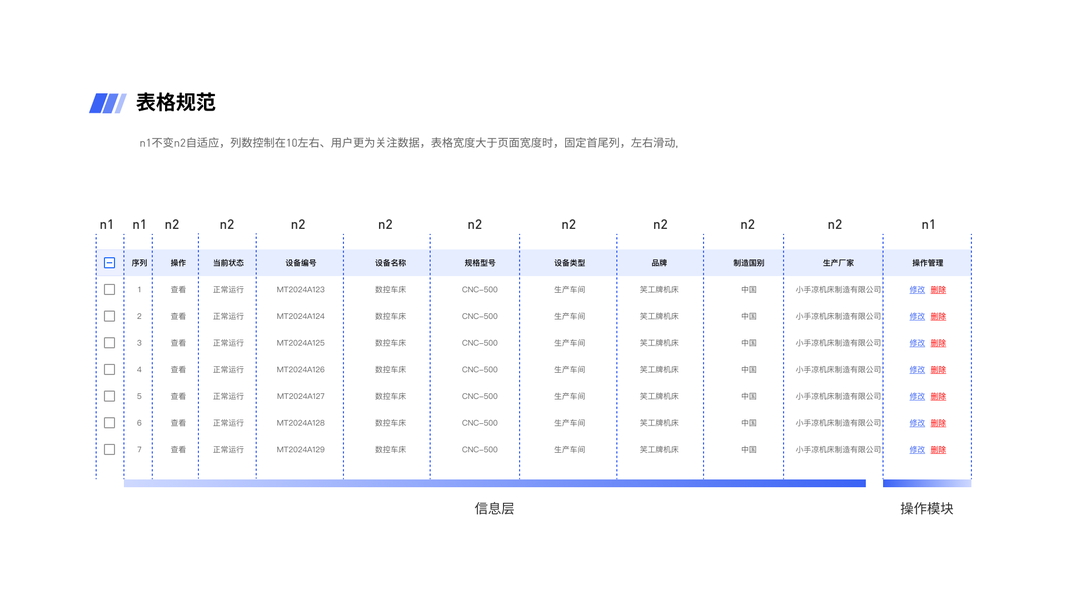
Task: Click 删除 for device MT2024A124
Action: pos(938,316)
